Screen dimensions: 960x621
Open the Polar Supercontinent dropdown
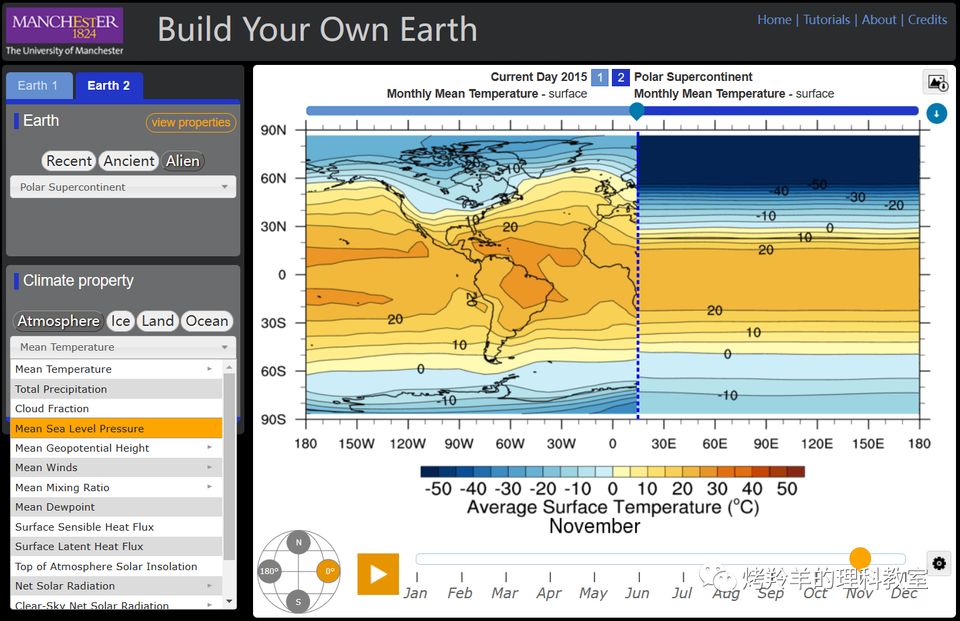click(x=123, y=187)
